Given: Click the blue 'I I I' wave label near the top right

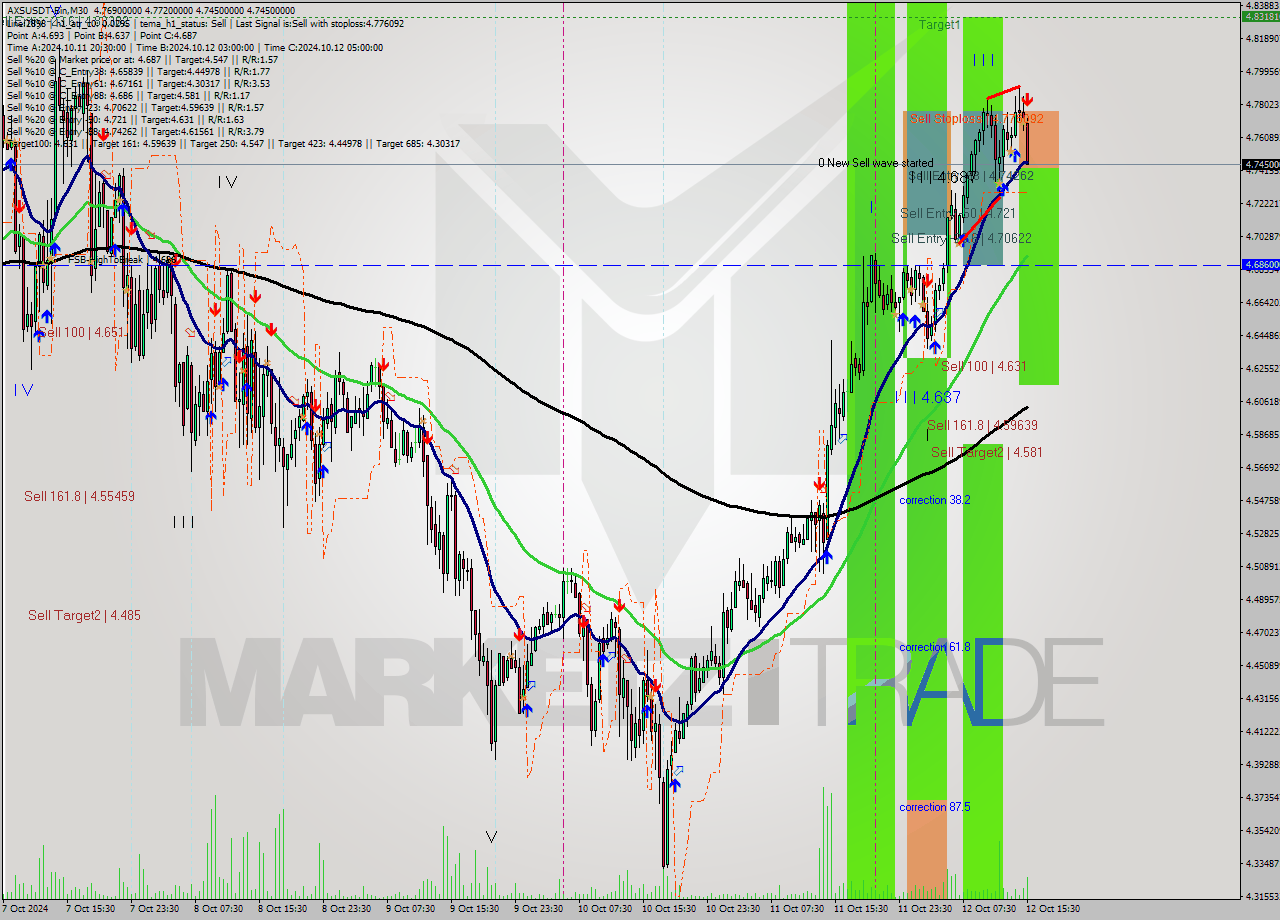Looking at the screenshot, I should pyautogui.click(x=984, y=60).
